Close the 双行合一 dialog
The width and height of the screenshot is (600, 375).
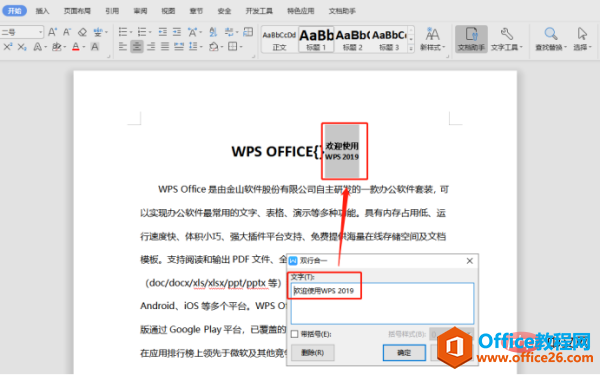[x=470, y=261]
